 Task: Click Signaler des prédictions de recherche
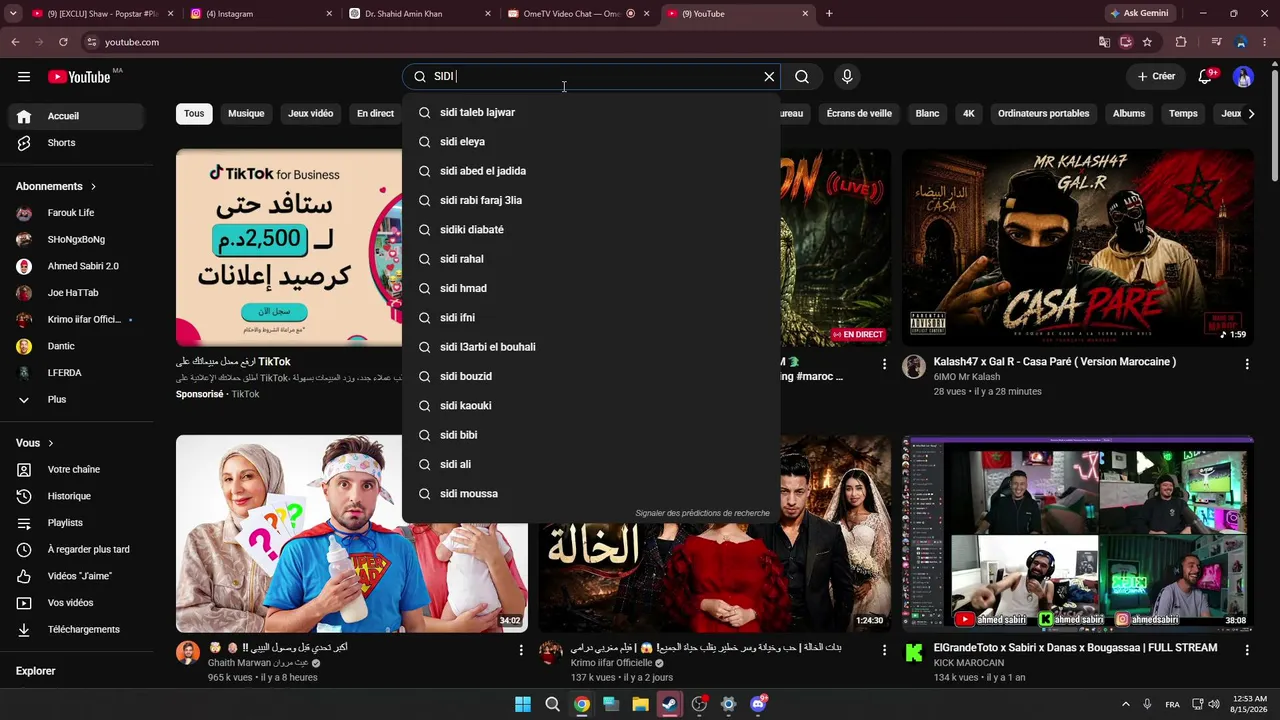702,514
